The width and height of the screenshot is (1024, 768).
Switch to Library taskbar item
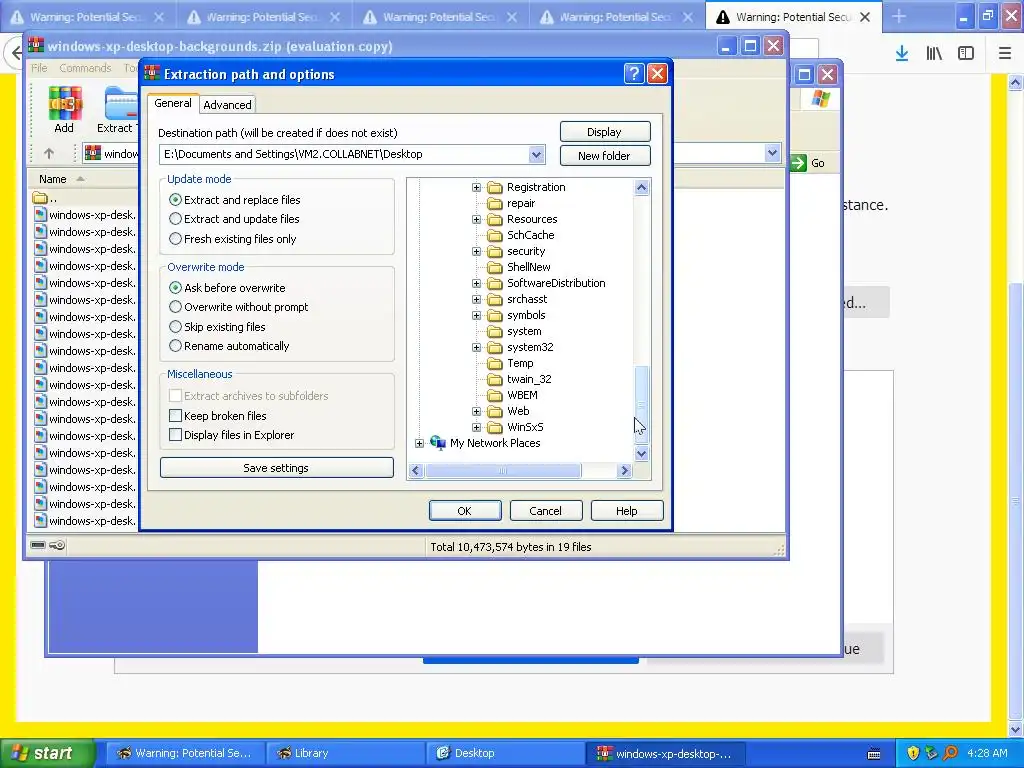[345, 753]
